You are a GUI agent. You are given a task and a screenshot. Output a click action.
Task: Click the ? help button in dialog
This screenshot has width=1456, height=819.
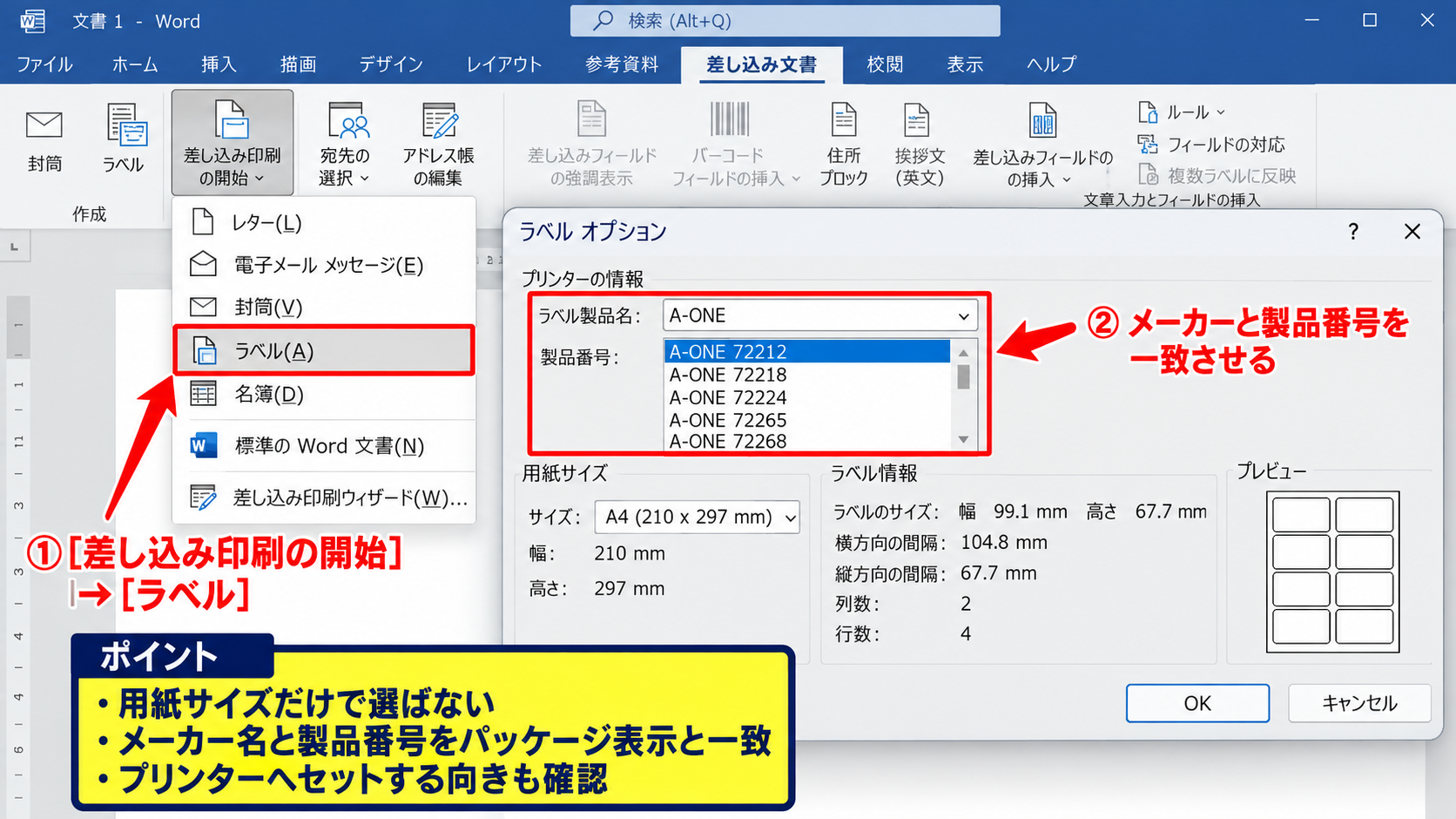pos(1353,232)
